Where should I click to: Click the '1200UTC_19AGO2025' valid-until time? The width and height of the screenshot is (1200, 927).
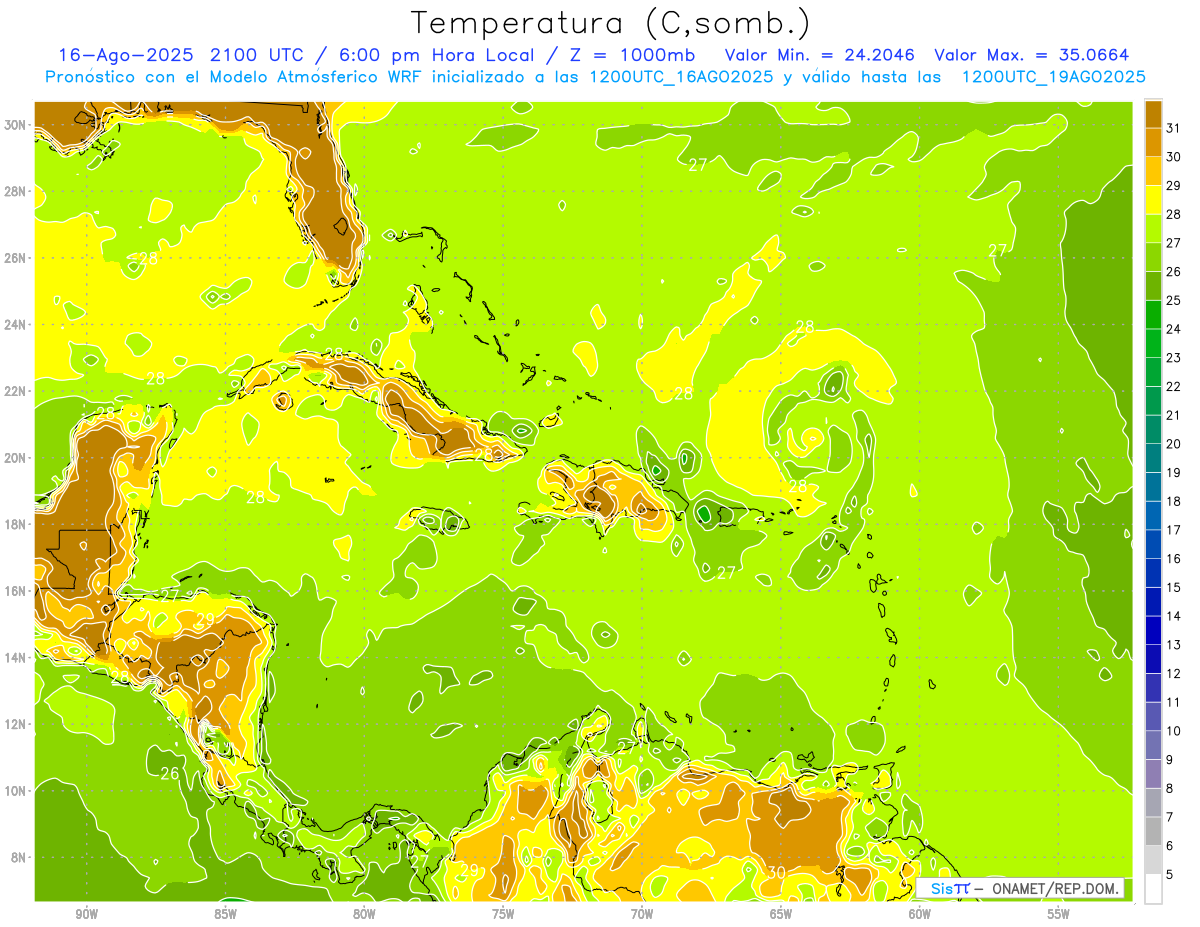[x=1054, y=76]
